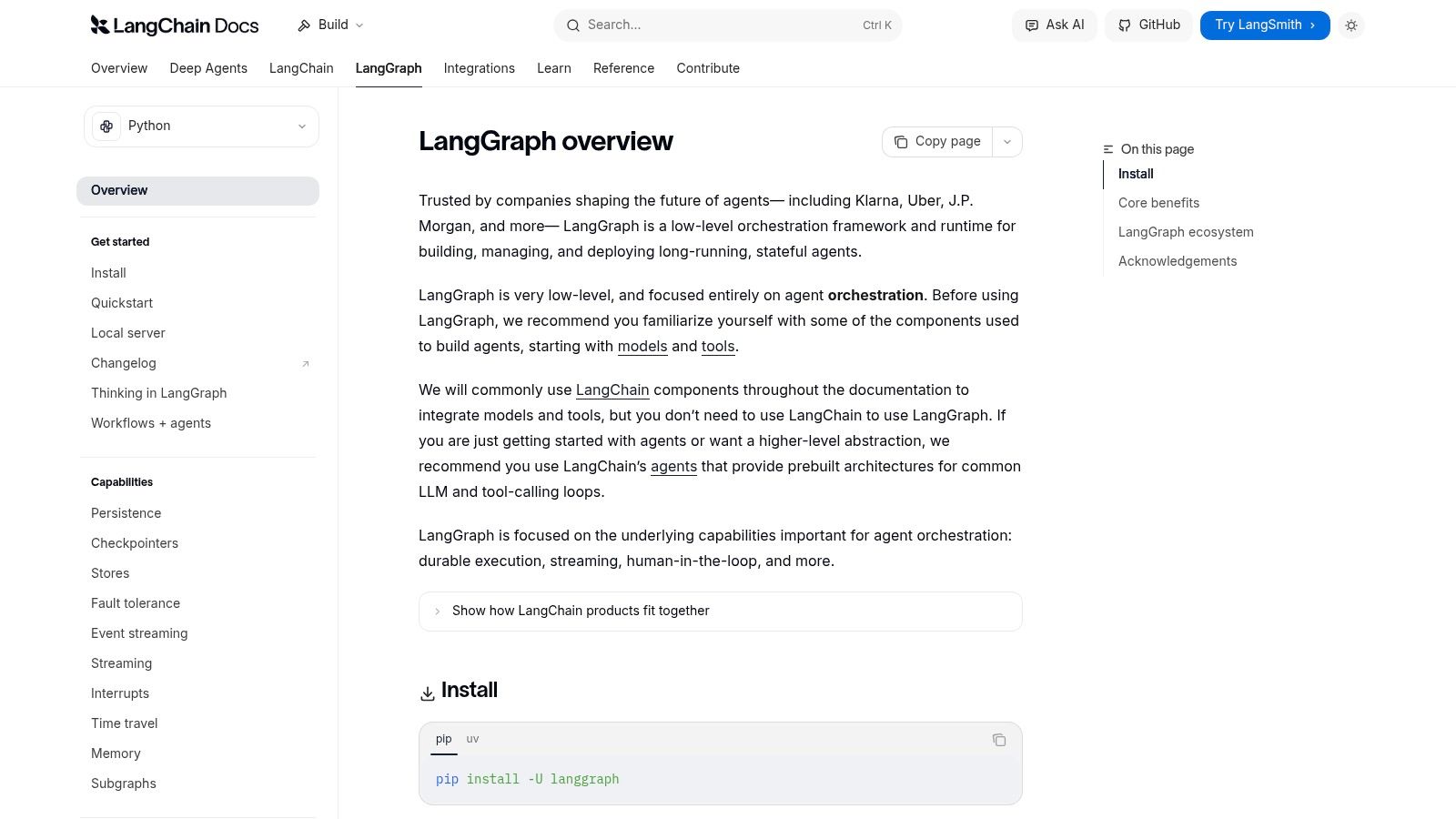Click the chat icon on Ask AI

pos(1032,25)
